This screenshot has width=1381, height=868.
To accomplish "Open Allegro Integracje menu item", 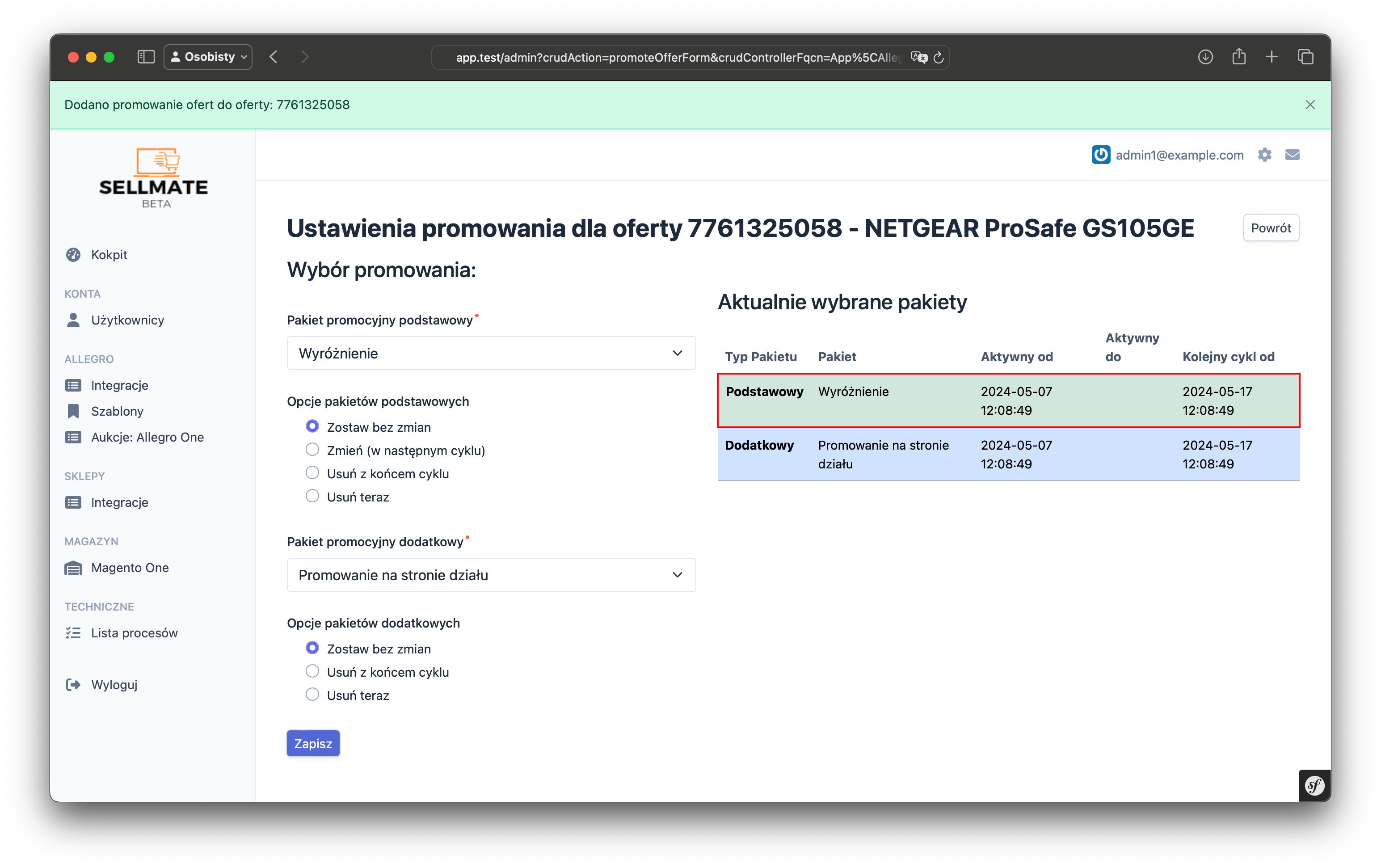I will (119, 386).
